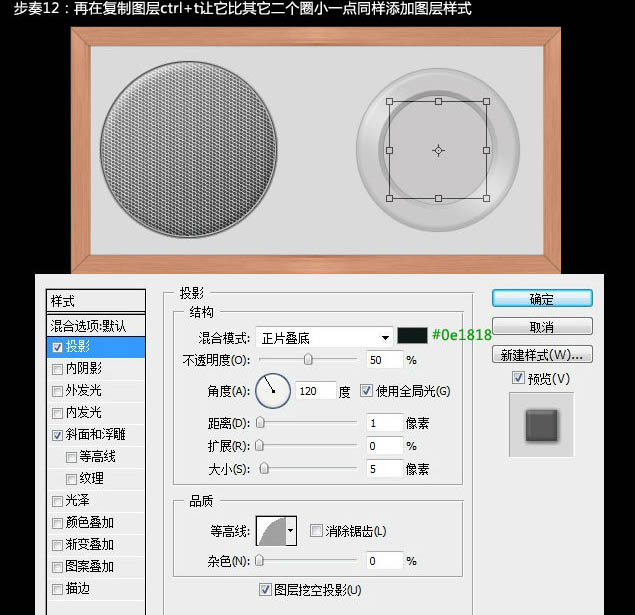Click the middle-left transform handle

pyautogui.click(x=390, y=150)
